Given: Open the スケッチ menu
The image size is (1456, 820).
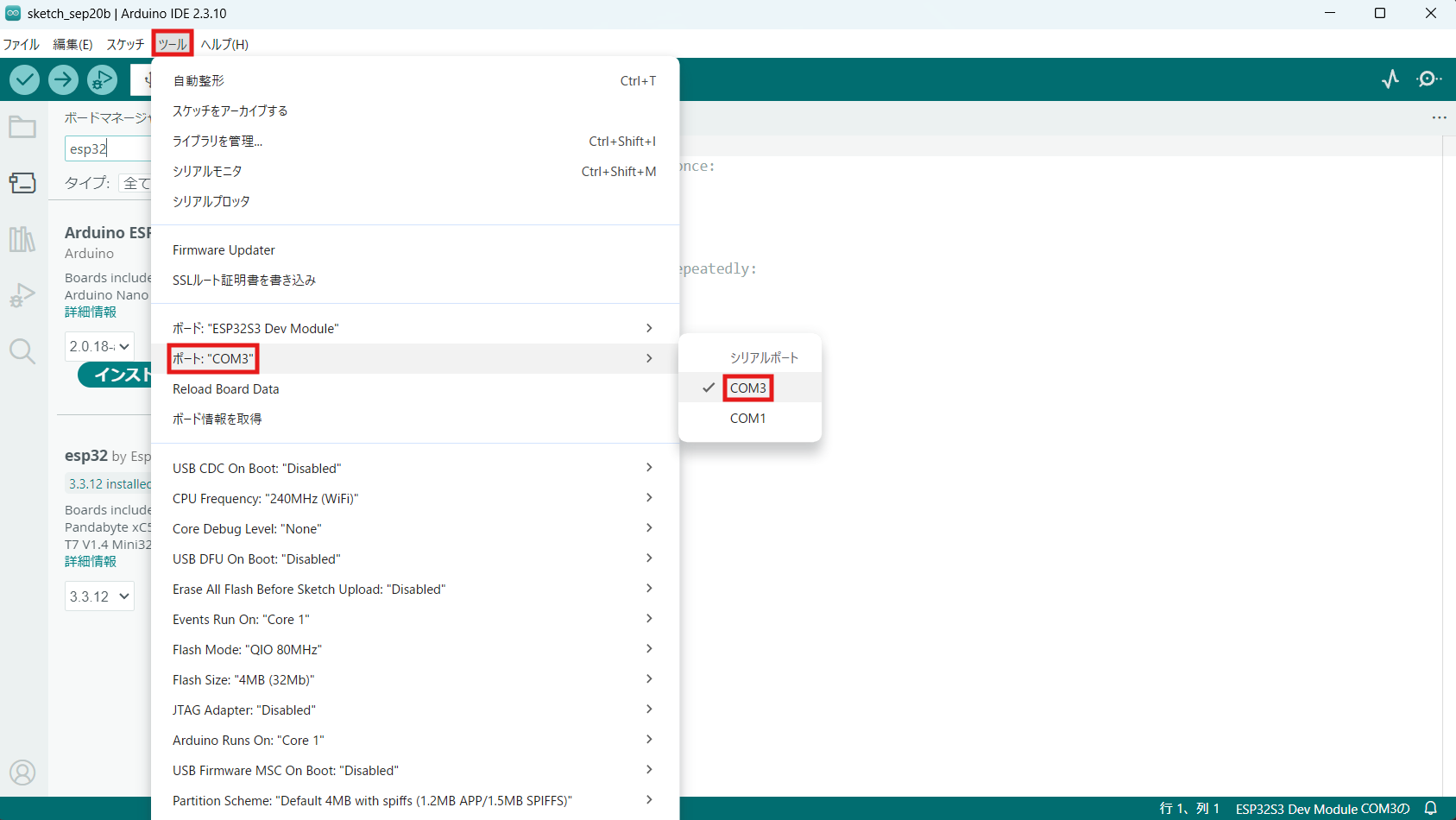Looking at the screenshot, I should (x=125, y=44).
